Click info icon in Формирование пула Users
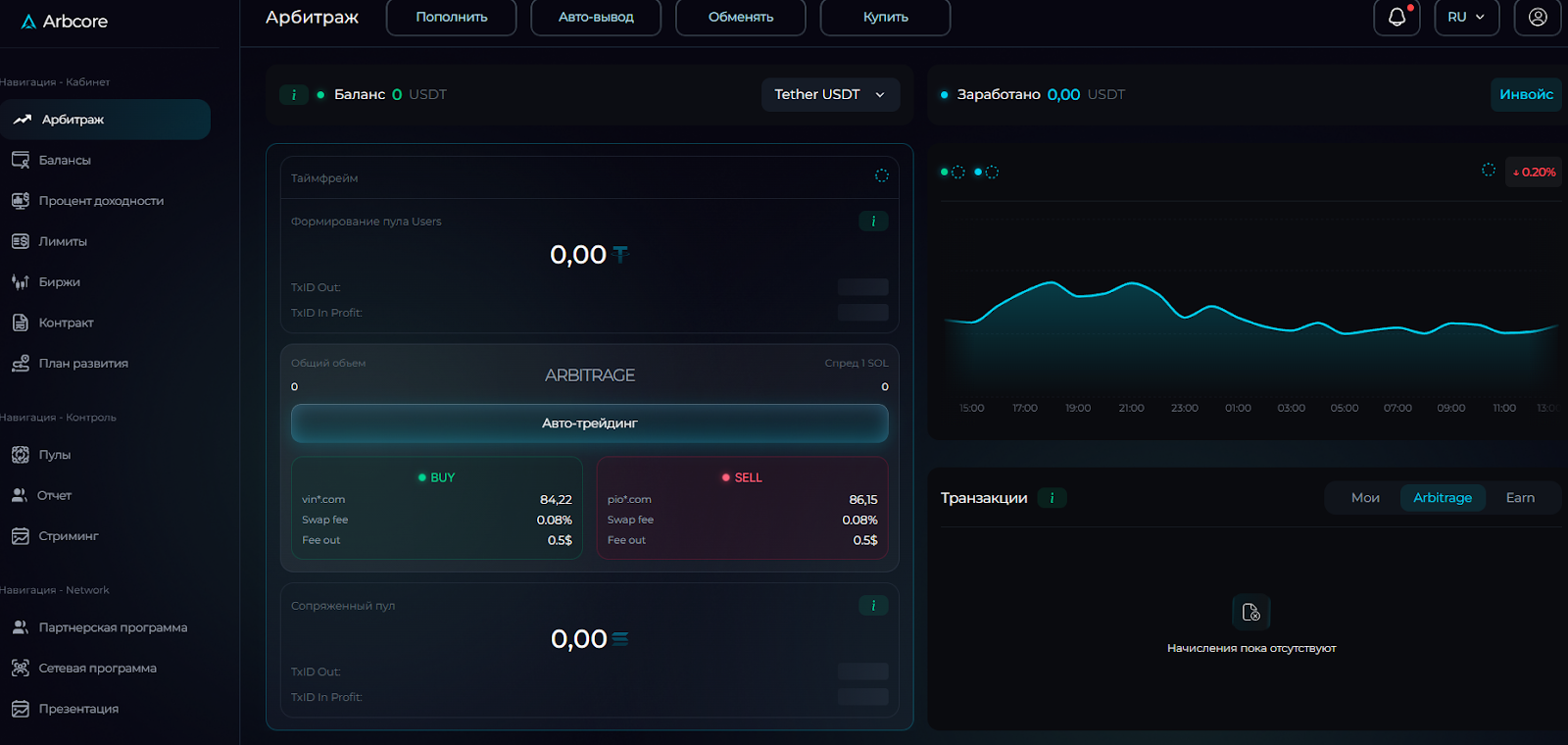Image resolution: width=1568 pixels, height=745 pixels. pos(873,222)
